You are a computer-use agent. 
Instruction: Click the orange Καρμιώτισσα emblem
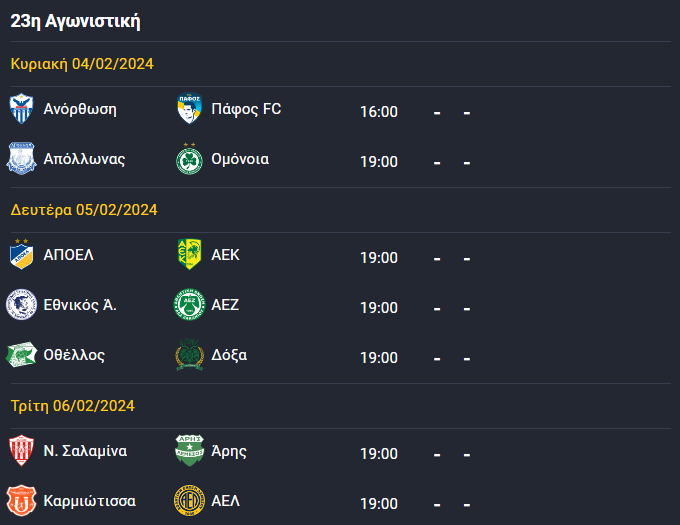(x=21, y=501)
